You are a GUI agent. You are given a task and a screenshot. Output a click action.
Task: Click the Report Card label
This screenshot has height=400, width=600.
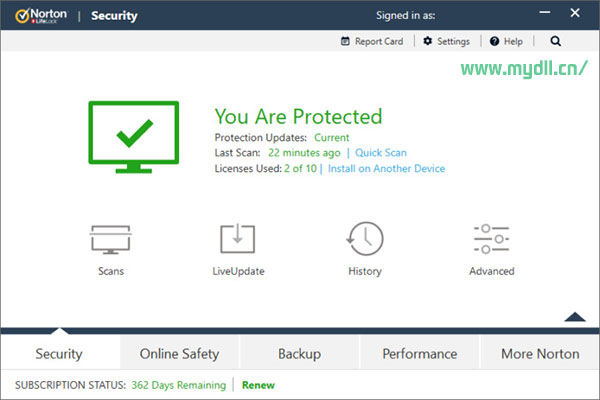(379, 41)
